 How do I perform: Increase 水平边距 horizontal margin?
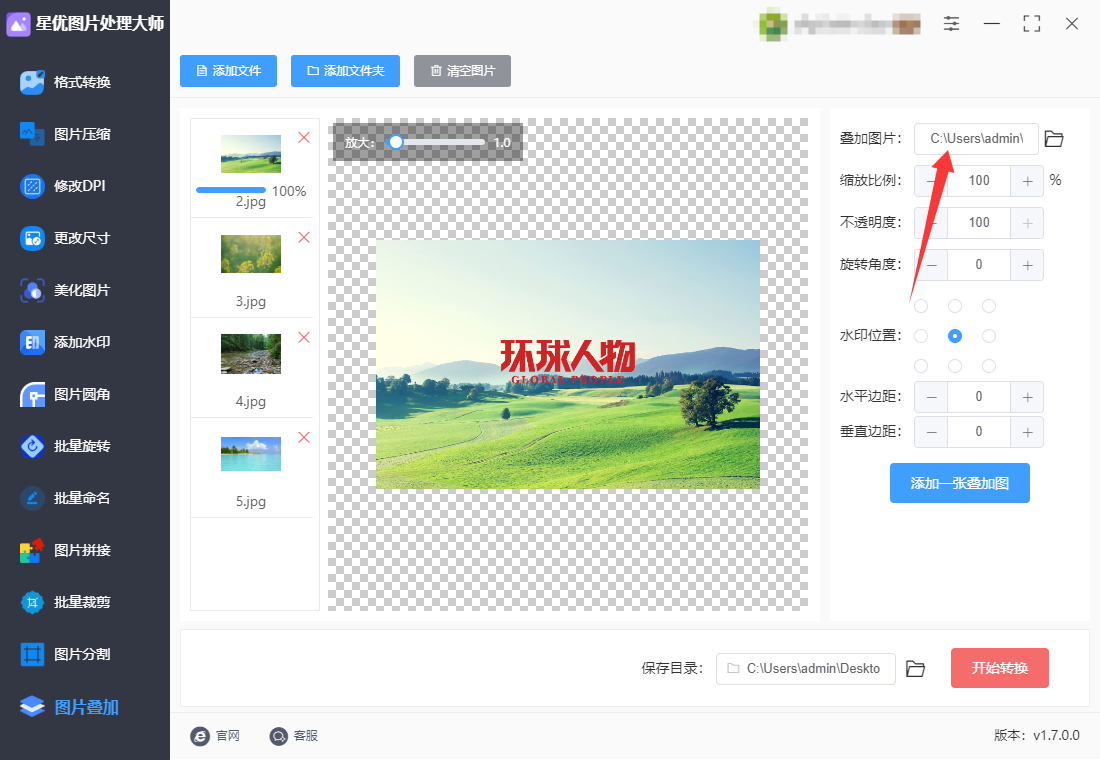coord(1027,397)
